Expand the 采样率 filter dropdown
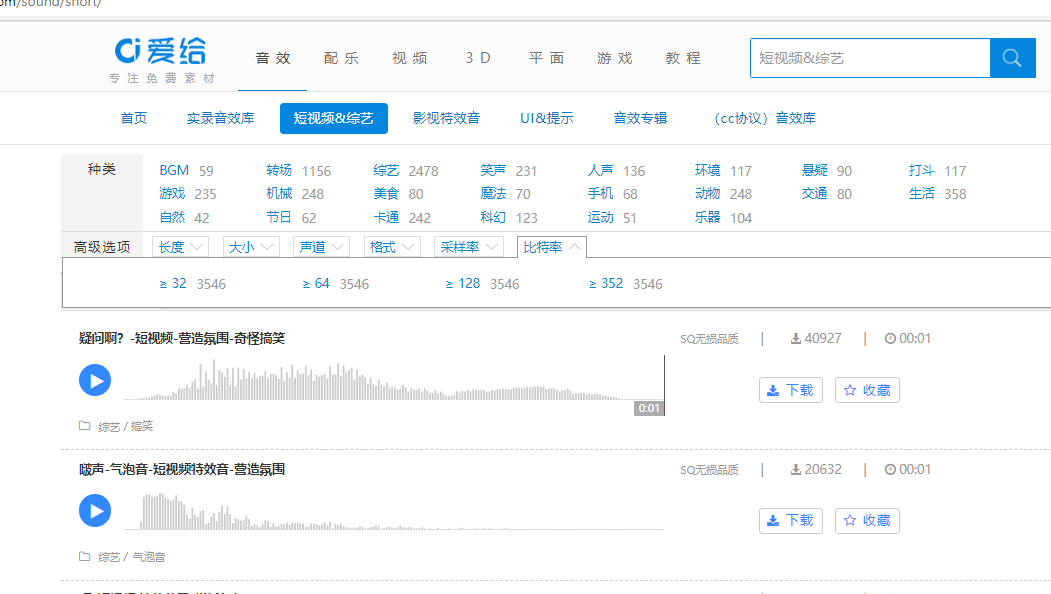 coord(469,247)
